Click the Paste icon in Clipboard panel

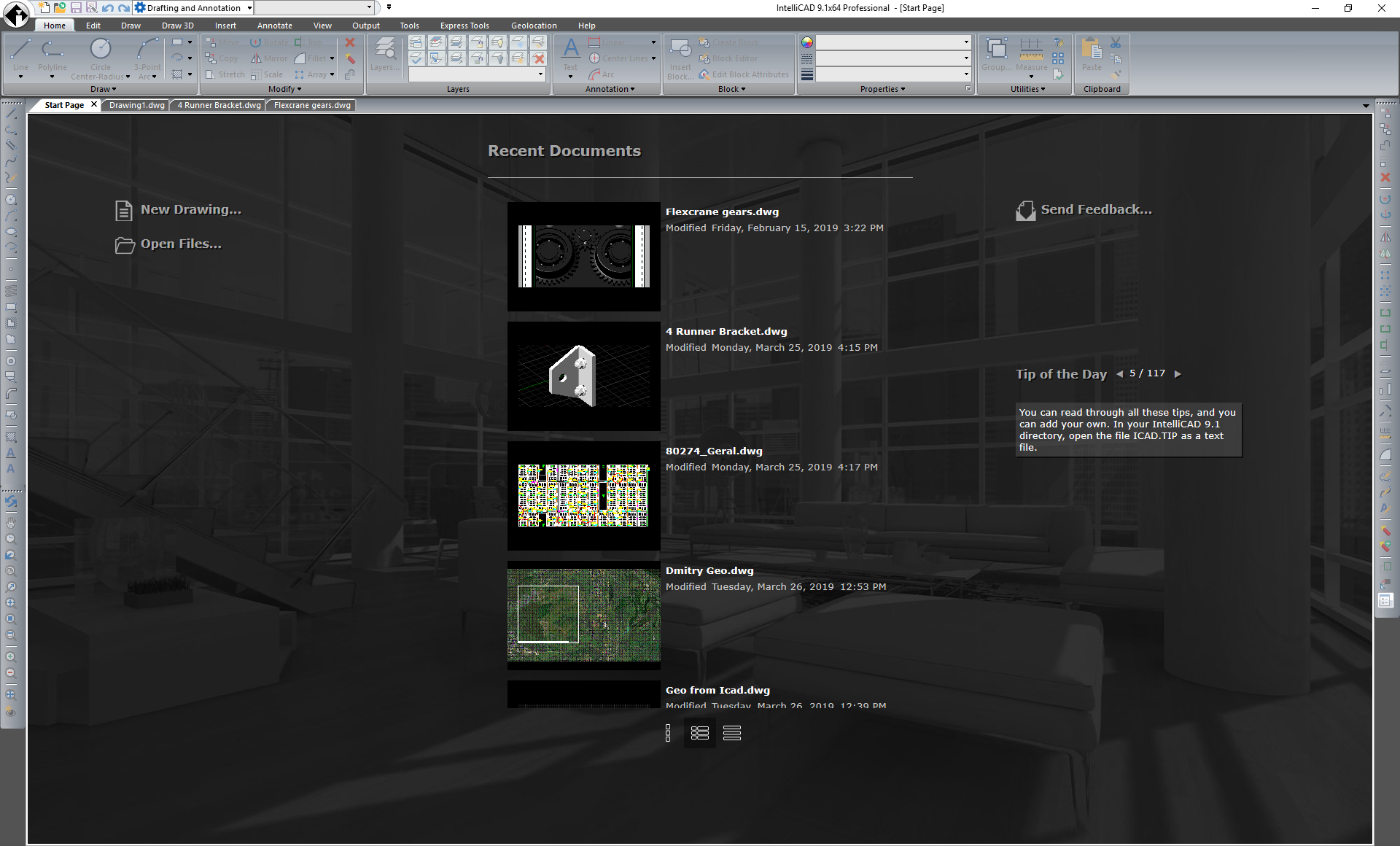tap(1091, 51)
